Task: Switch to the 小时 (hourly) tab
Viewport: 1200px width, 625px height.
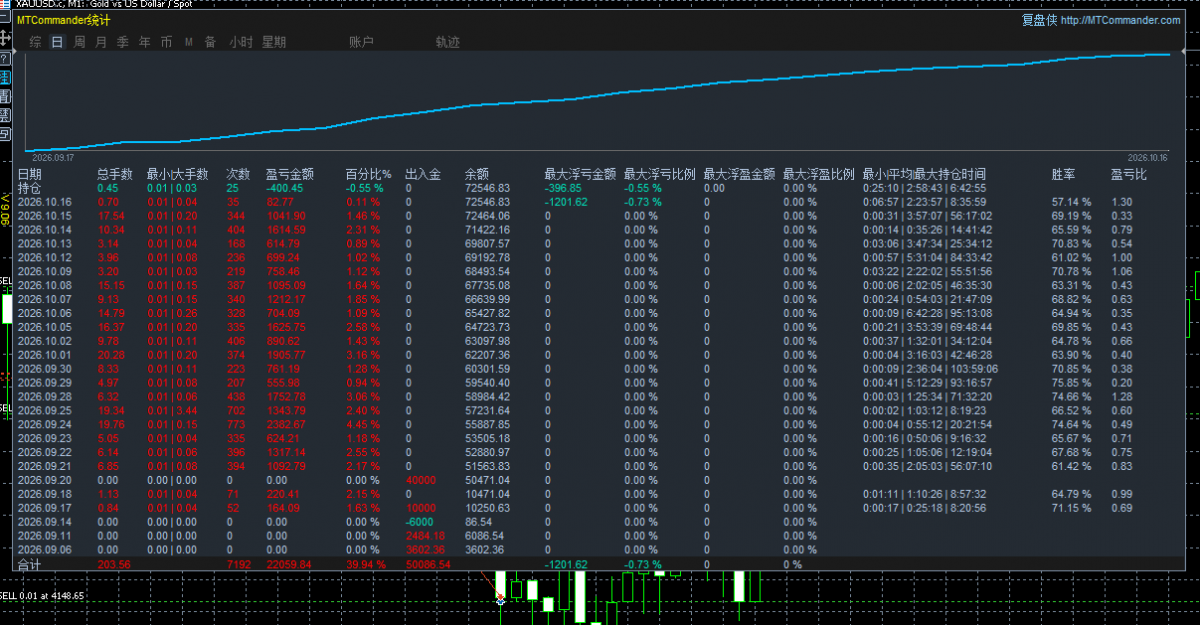Action: [x=240, y=42]
